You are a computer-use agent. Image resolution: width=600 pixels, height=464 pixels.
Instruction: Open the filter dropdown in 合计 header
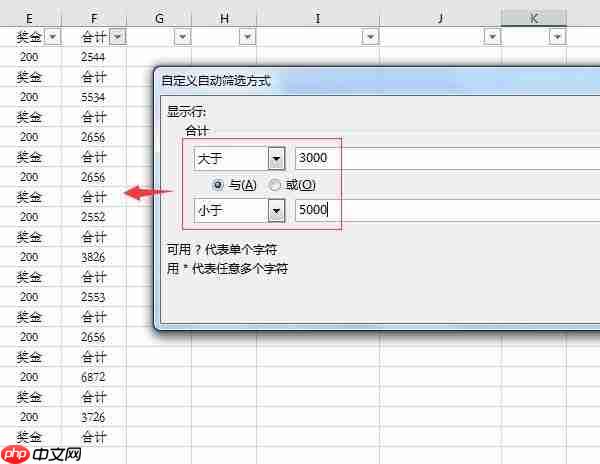tap(118, 37)
